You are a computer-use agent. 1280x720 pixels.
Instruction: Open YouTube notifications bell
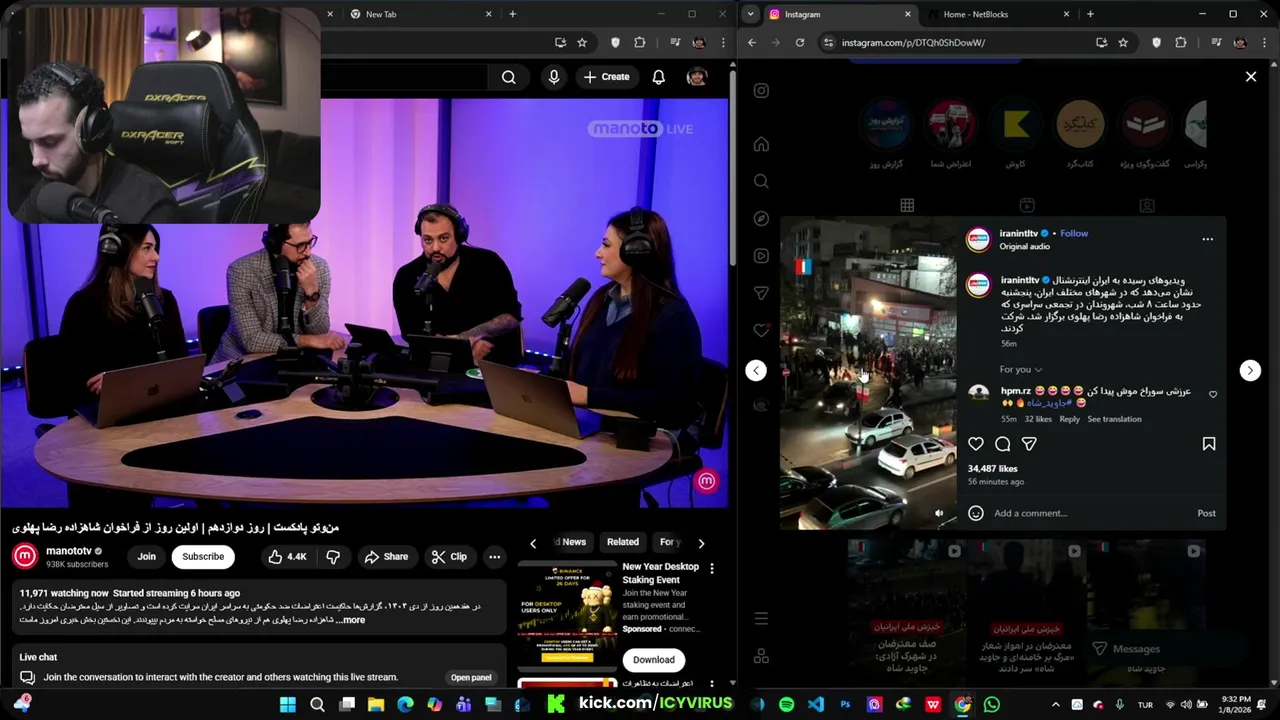[x=658, y=77]
